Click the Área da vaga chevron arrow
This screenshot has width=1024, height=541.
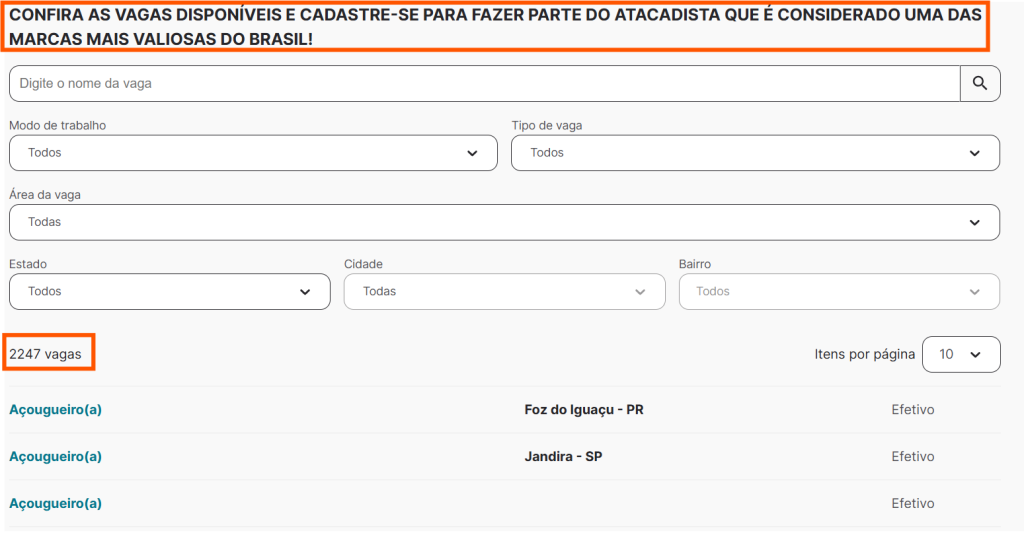coord(974,222)
